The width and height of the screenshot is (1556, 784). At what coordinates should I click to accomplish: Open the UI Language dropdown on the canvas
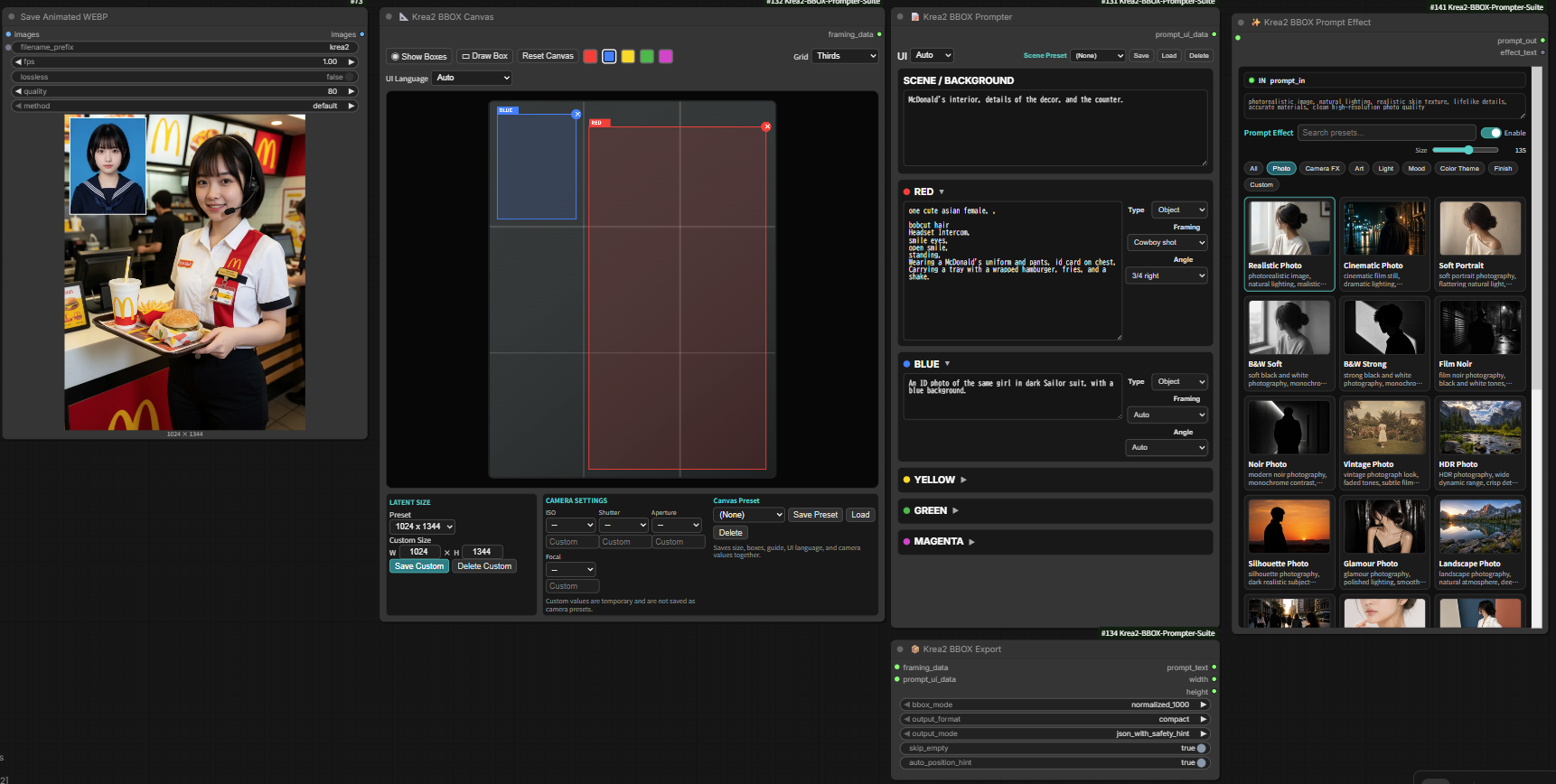(473, 78)
